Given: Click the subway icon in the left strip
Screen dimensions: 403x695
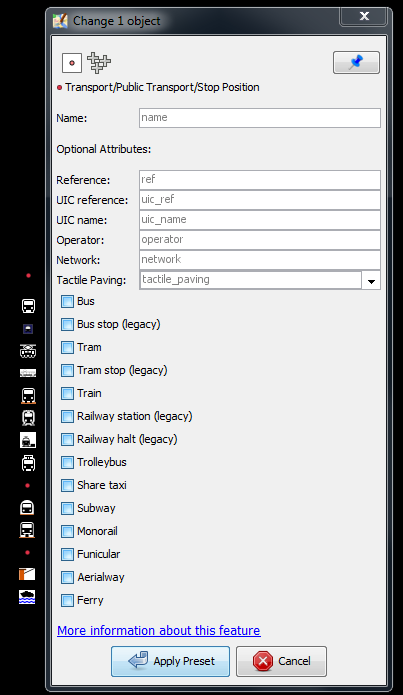Looking at the screenshot, I should coord(27,507).
